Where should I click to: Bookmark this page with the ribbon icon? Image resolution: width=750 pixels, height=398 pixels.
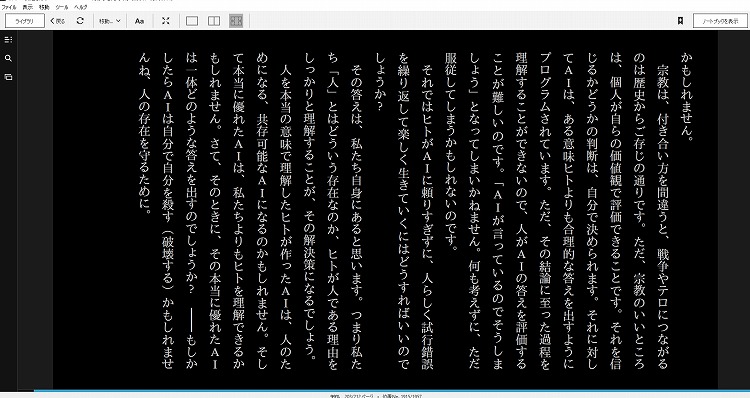[x=680, y=21]
